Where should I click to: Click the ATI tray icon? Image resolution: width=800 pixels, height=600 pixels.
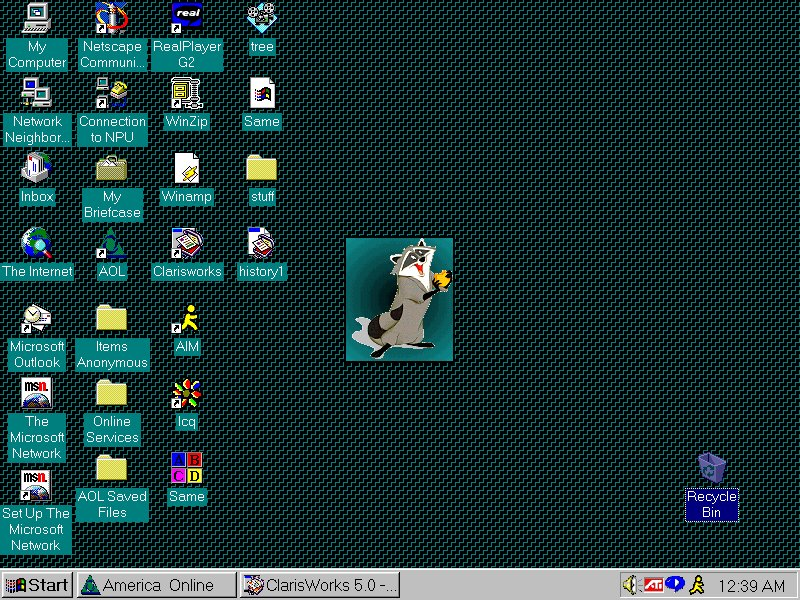pyautogui.click(x=654, y=585)
